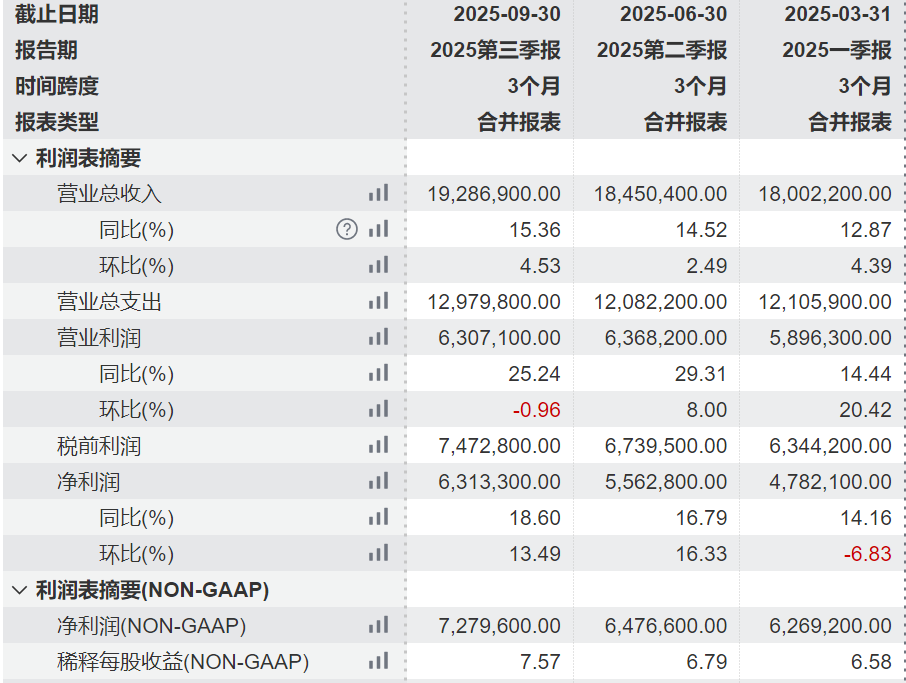
Task: Click the 合并报表 label under 2025-06-30
Action: point(668,122)
